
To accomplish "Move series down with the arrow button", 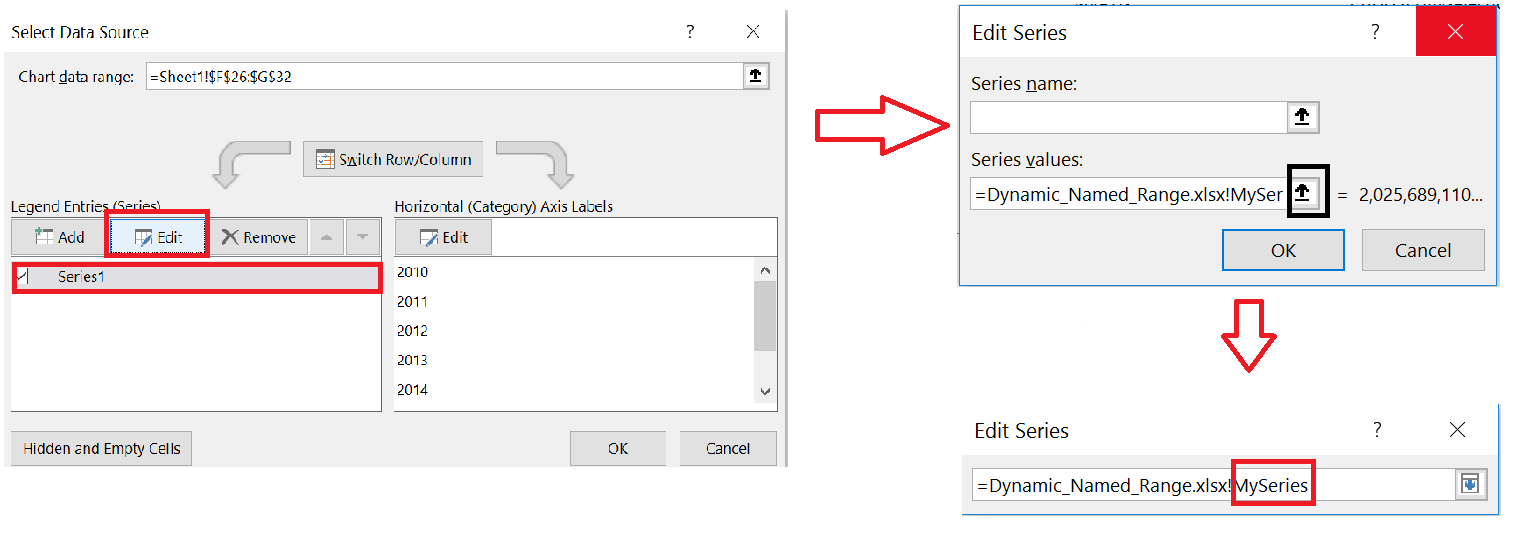I will 362,237.
